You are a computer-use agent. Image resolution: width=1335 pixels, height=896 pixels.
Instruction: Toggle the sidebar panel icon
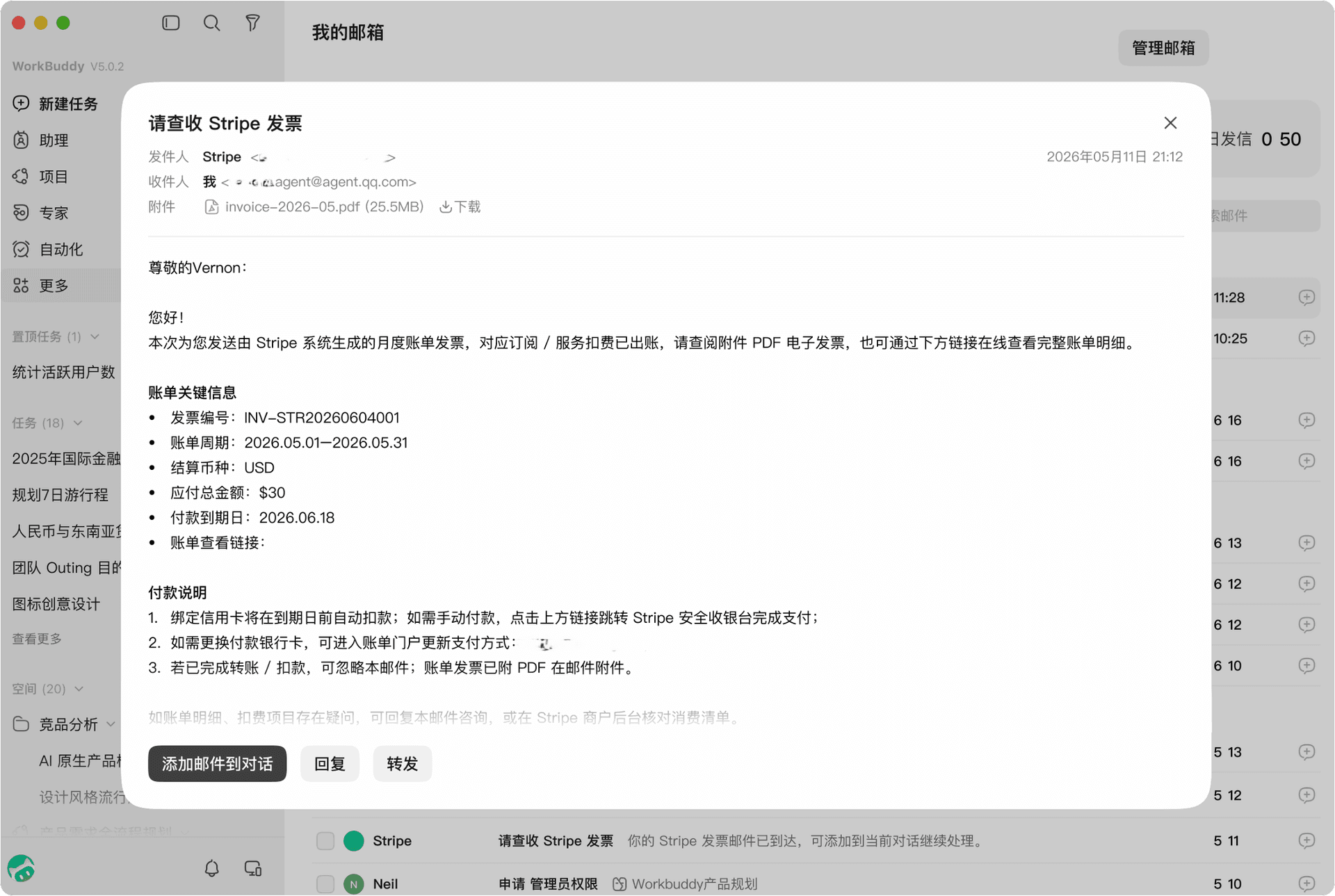point(171,23)
